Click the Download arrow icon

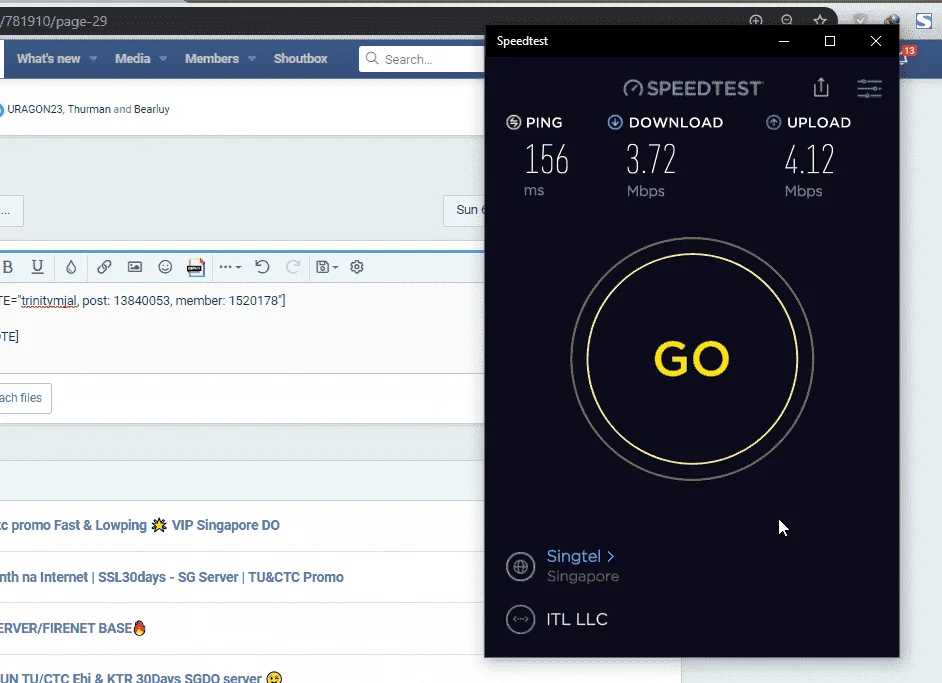(615, 123)
